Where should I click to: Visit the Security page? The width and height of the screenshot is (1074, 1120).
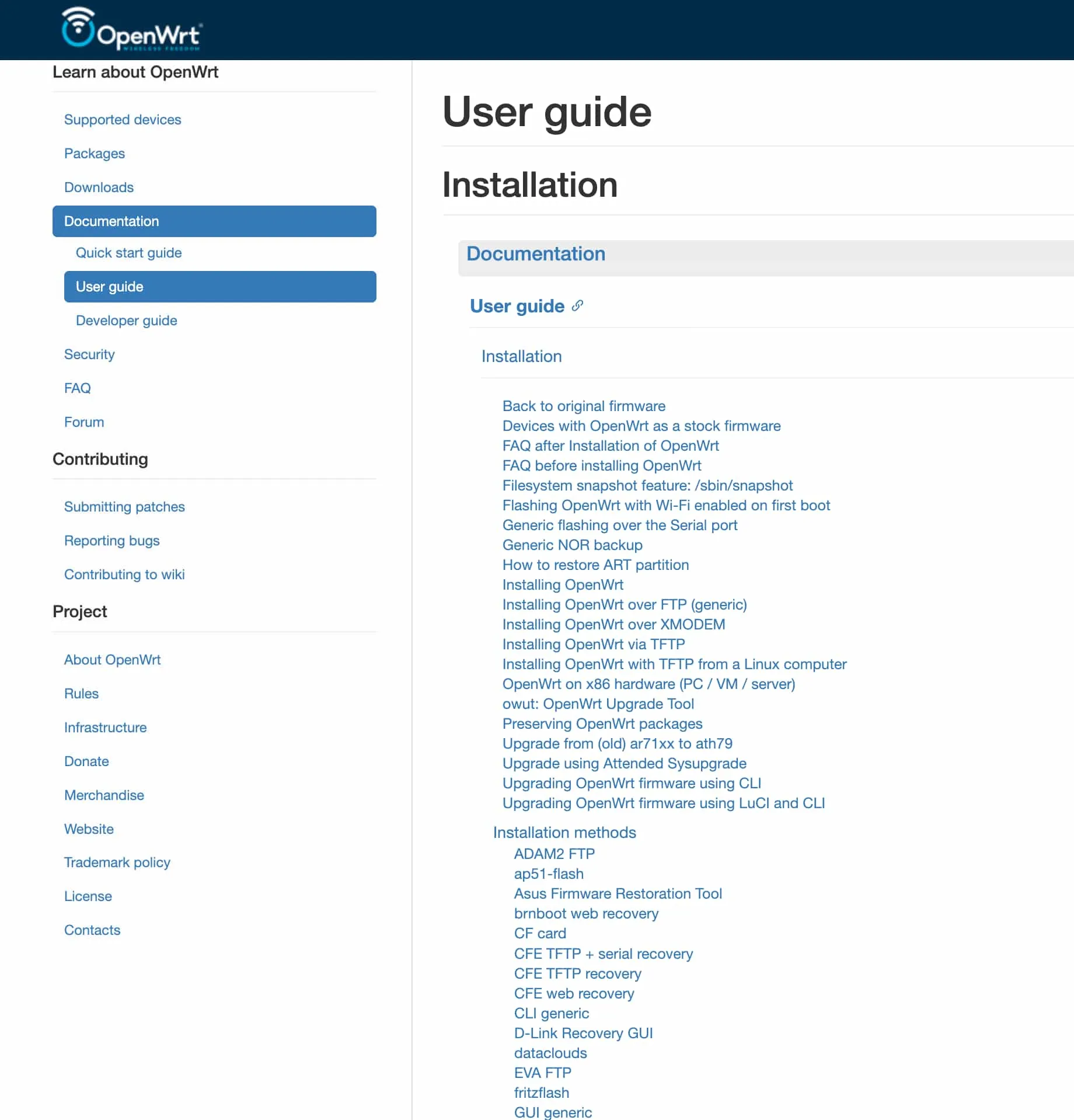tap(89, 354)
